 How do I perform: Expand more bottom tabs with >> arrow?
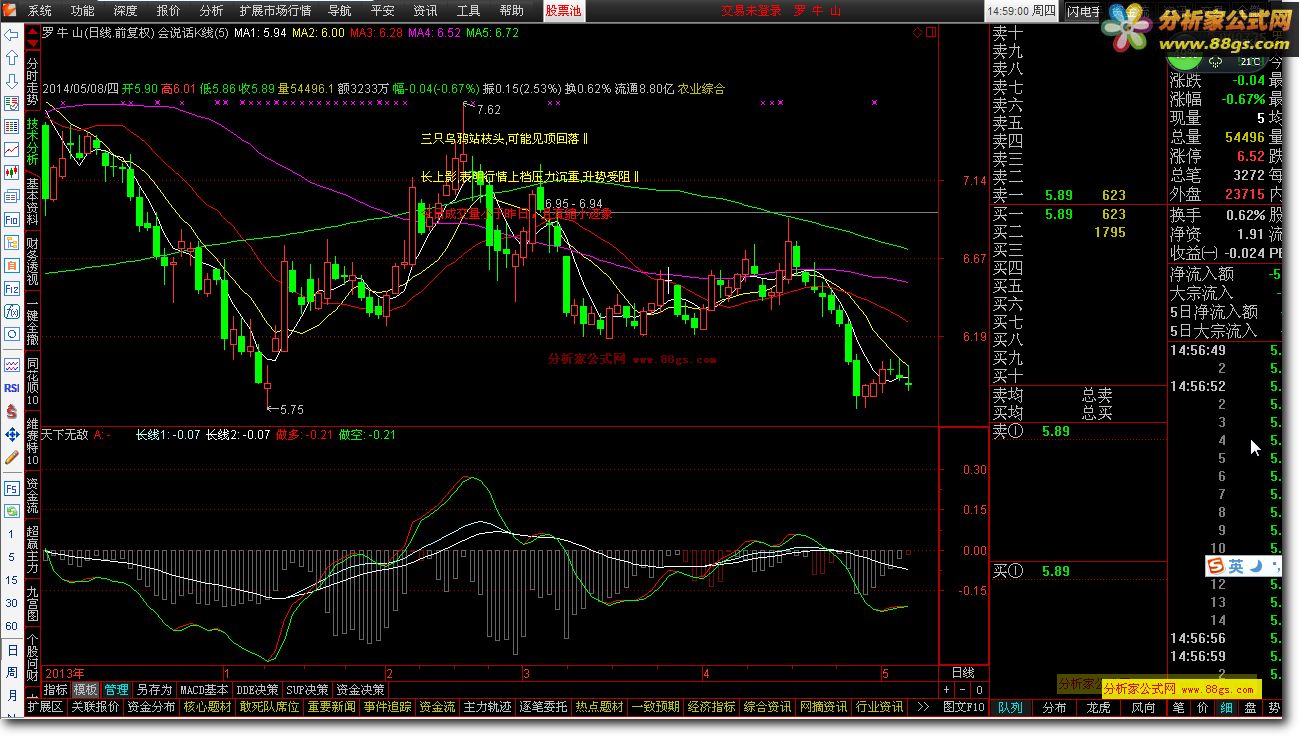coord(922,707)
